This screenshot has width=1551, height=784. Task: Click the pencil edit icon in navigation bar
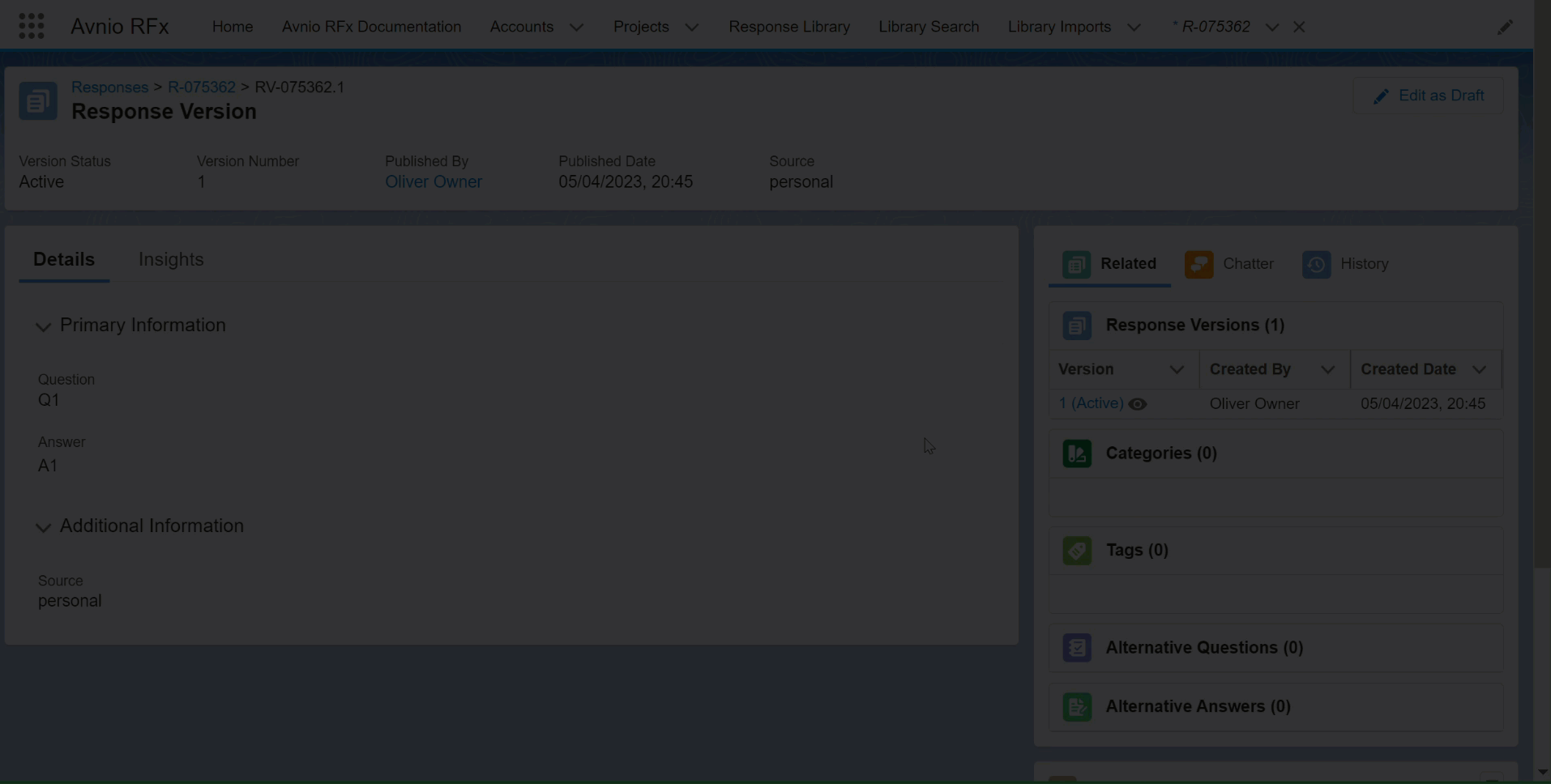point(1504,28)
